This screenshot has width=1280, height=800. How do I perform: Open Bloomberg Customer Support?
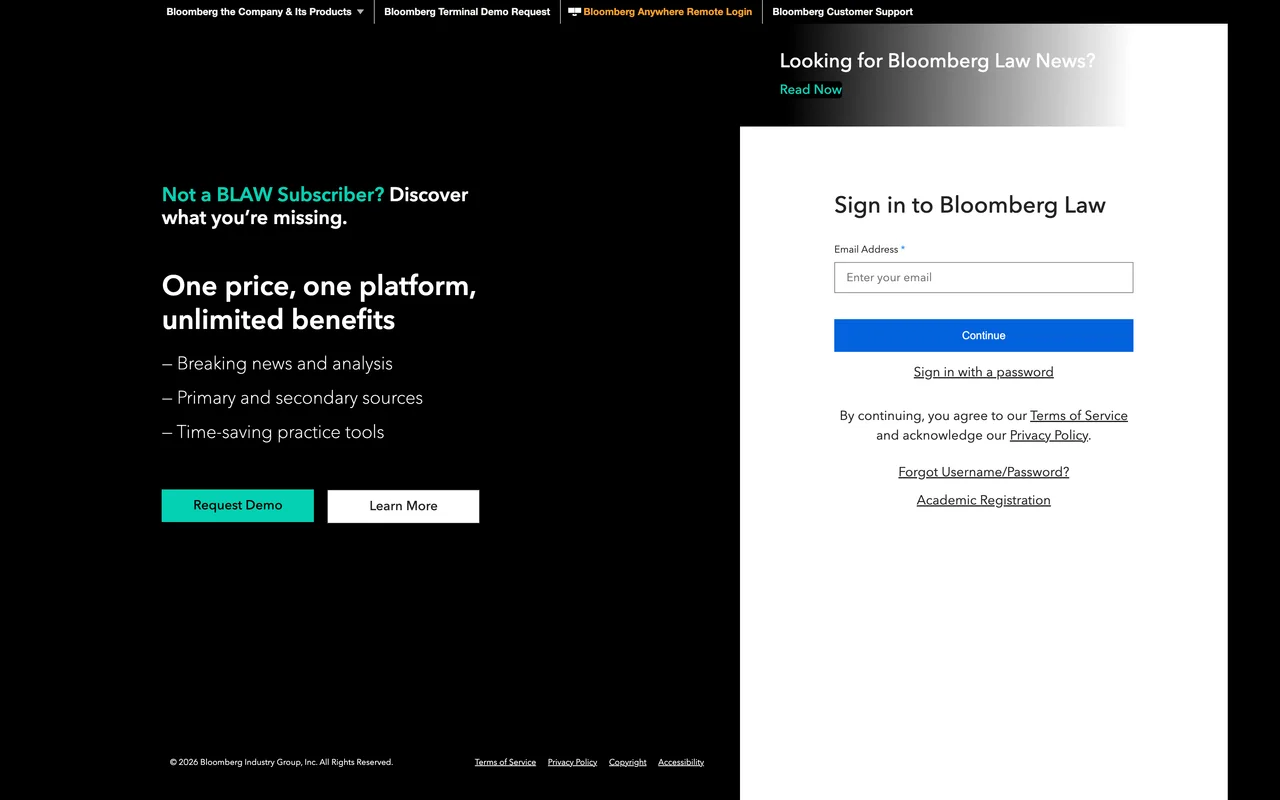click(x=842, y=12)
